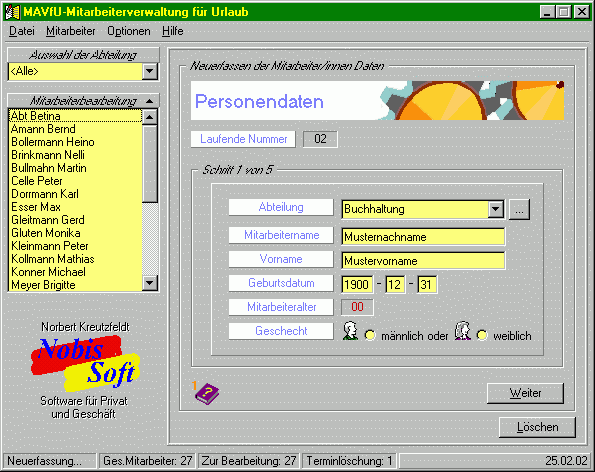Open the Datei menu
This screenshot has width=595, height=472.
coord(22,31)
